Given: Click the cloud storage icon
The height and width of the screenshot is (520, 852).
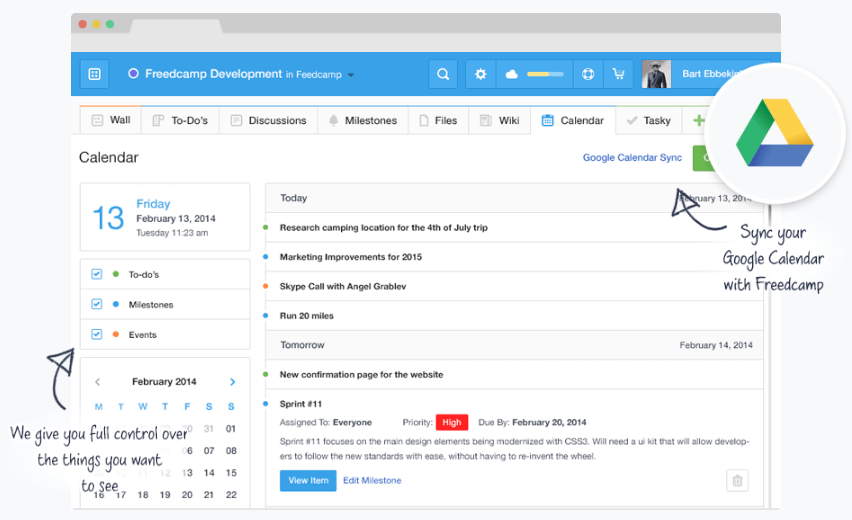Looking at the screenshot, I should (511, 74).
